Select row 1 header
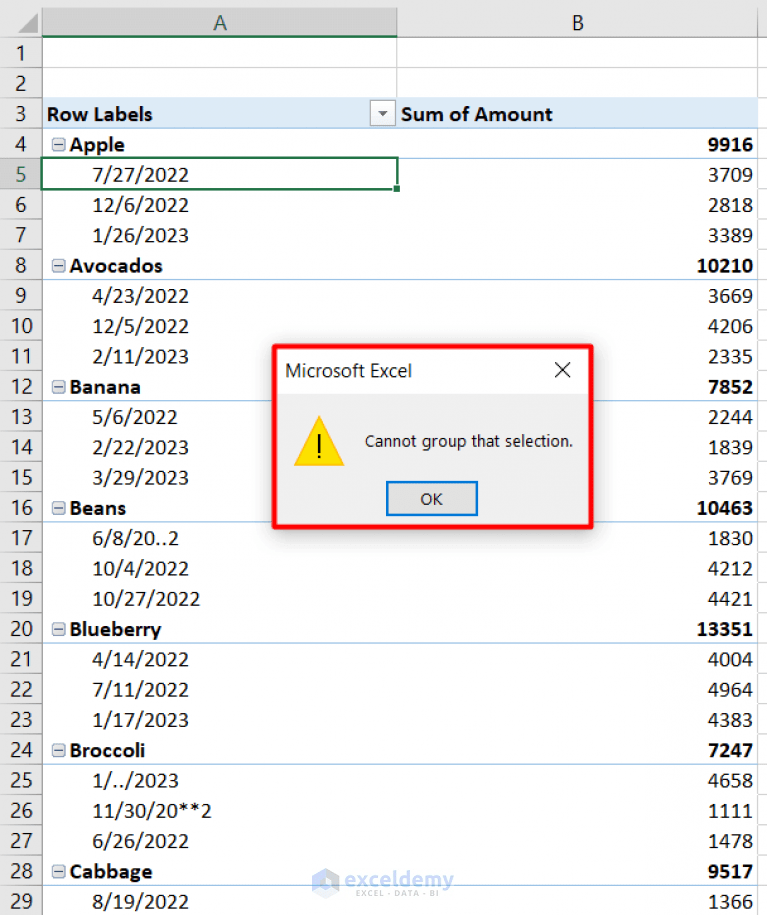The width and height of the screenshot is (767, 915). tap(21, 53)
